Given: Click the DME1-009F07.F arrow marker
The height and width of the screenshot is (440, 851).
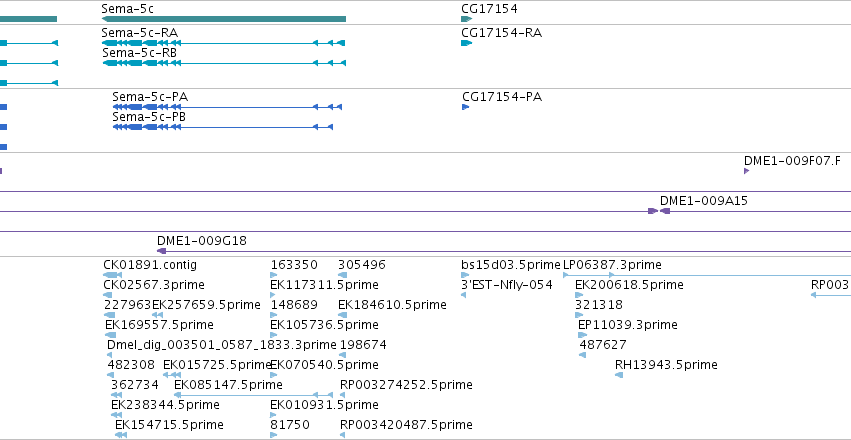Looking at the screenshot, I should (x=747, y=171).
